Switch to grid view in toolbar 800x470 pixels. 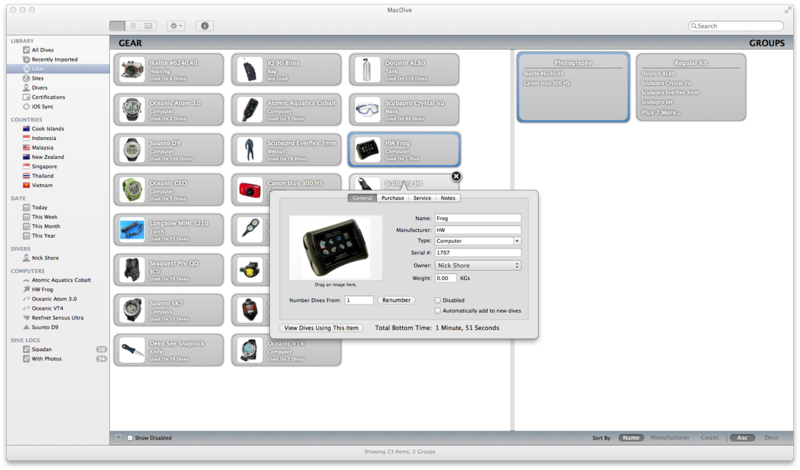point(117,26)
